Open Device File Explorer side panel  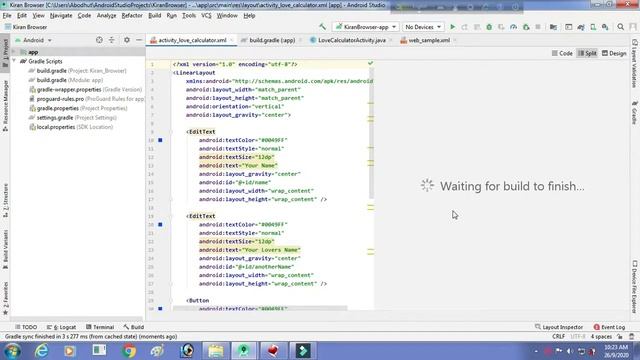tap(635, 287)
